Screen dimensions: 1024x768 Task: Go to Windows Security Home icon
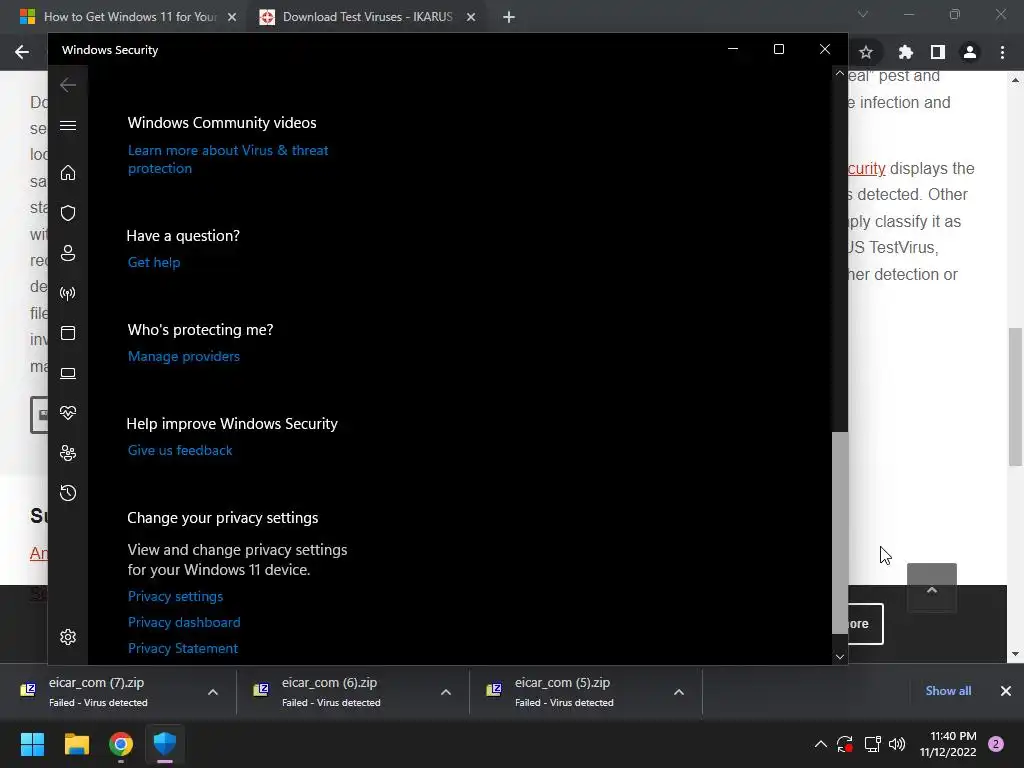point(68,172)
